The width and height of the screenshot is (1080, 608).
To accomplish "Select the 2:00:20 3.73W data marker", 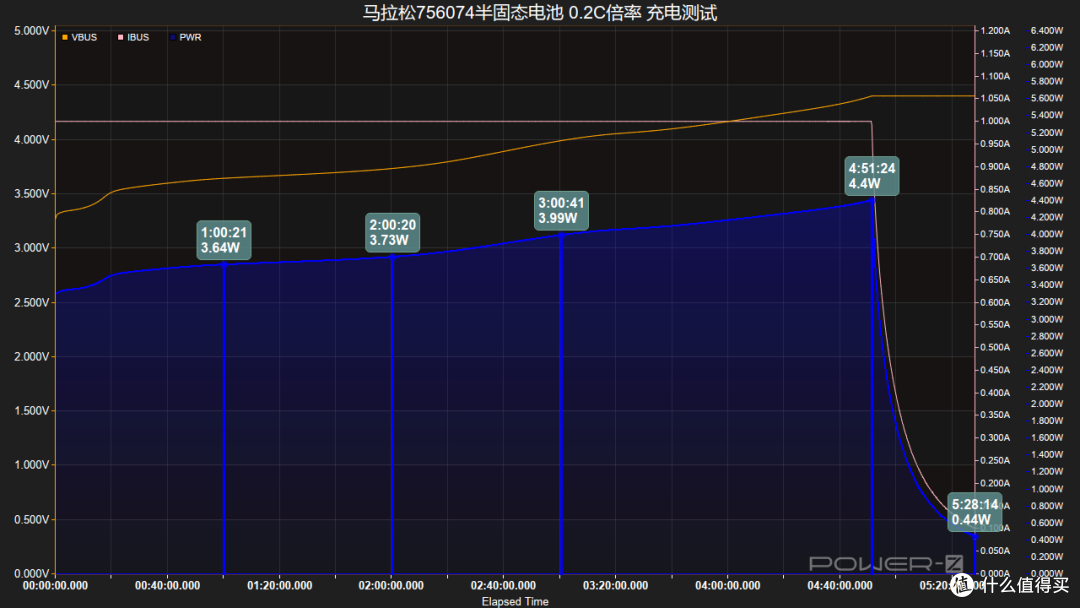I will 392,233.
